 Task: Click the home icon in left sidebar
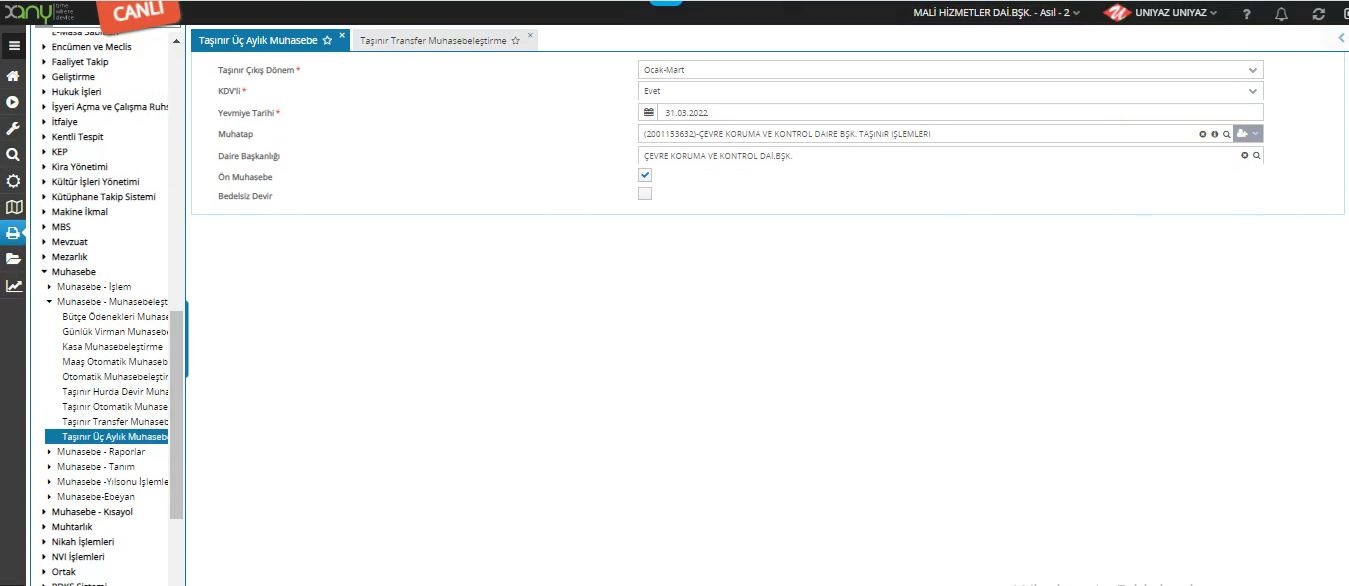pyautogui.click(x=13, y=76)
